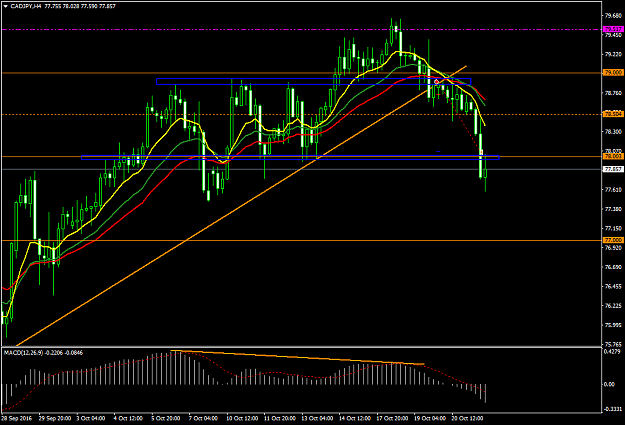The image size is (625, 425).
Task: Select the 0.00 MACD scale label
Action: [x=609, y=384]
